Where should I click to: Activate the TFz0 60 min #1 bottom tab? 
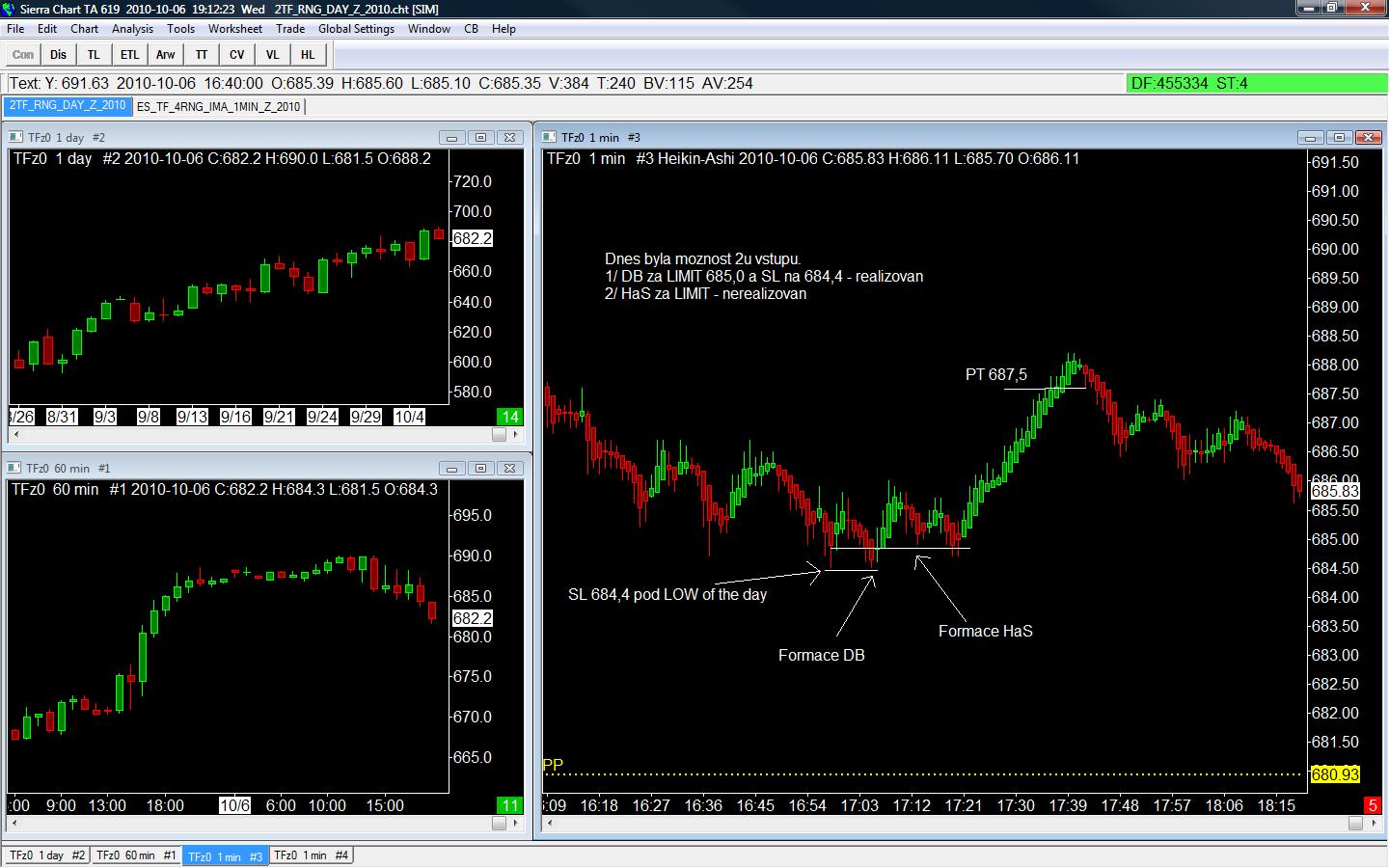pyautogui.click(x=136, y=855)
